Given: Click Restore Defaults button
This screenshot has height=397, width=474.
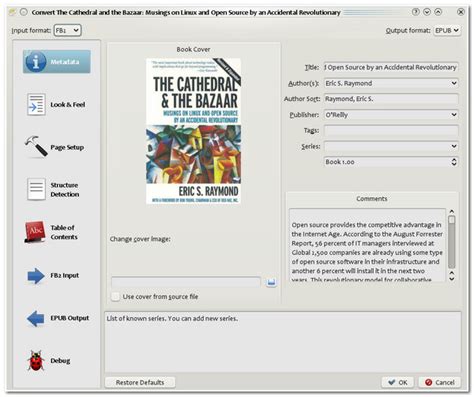Looking at the screenshot, I should coord(140,382).
